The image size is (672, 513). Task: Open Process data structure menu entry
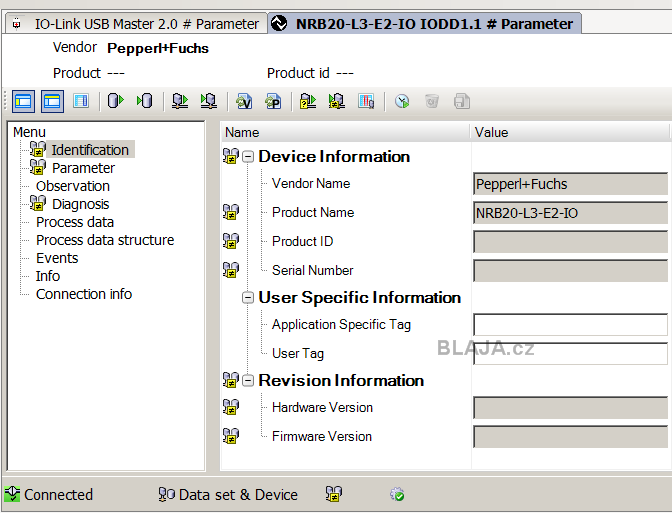(105, 240)
